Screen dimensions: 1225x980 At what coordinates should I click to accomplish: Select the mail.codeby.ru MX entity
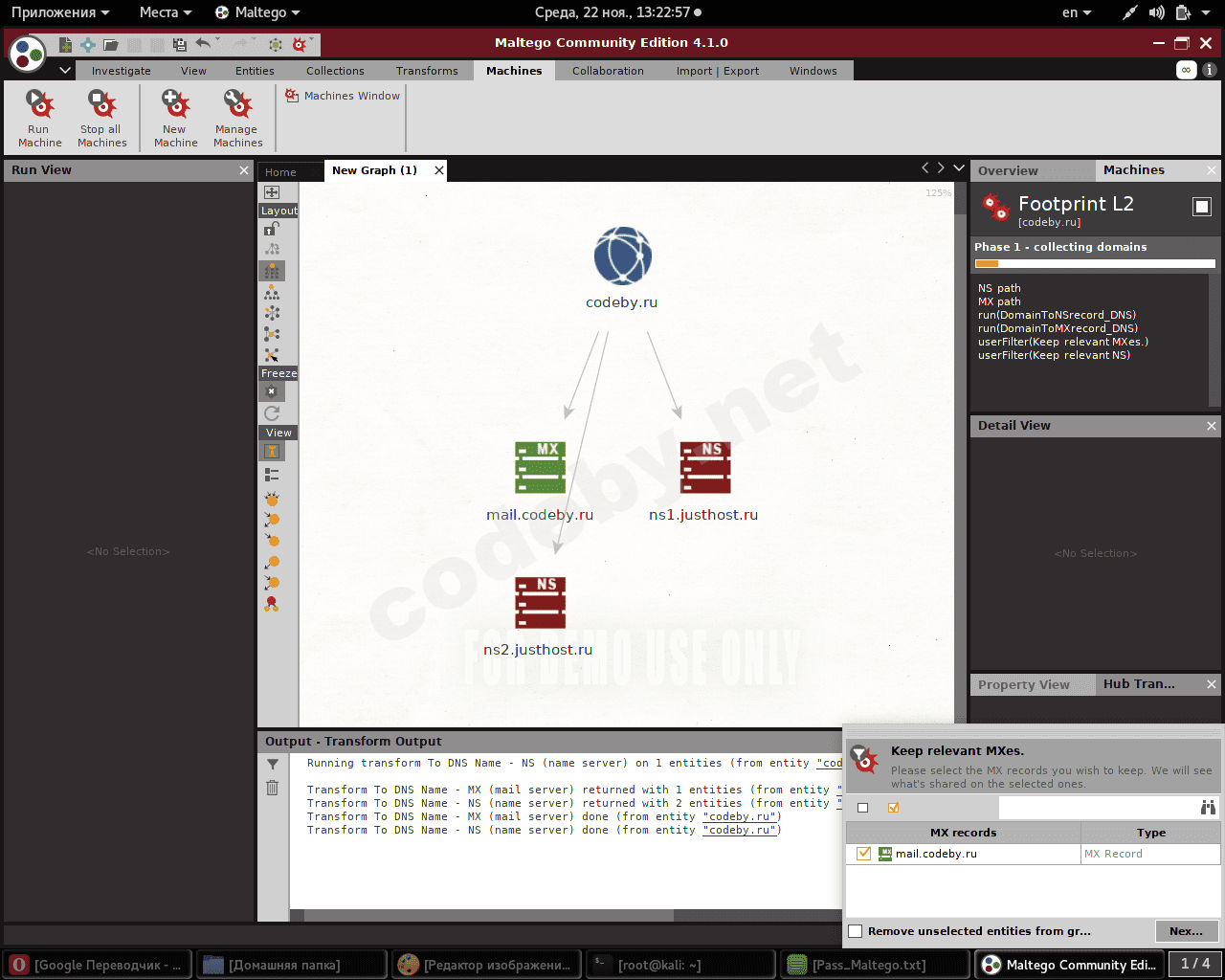540,481
